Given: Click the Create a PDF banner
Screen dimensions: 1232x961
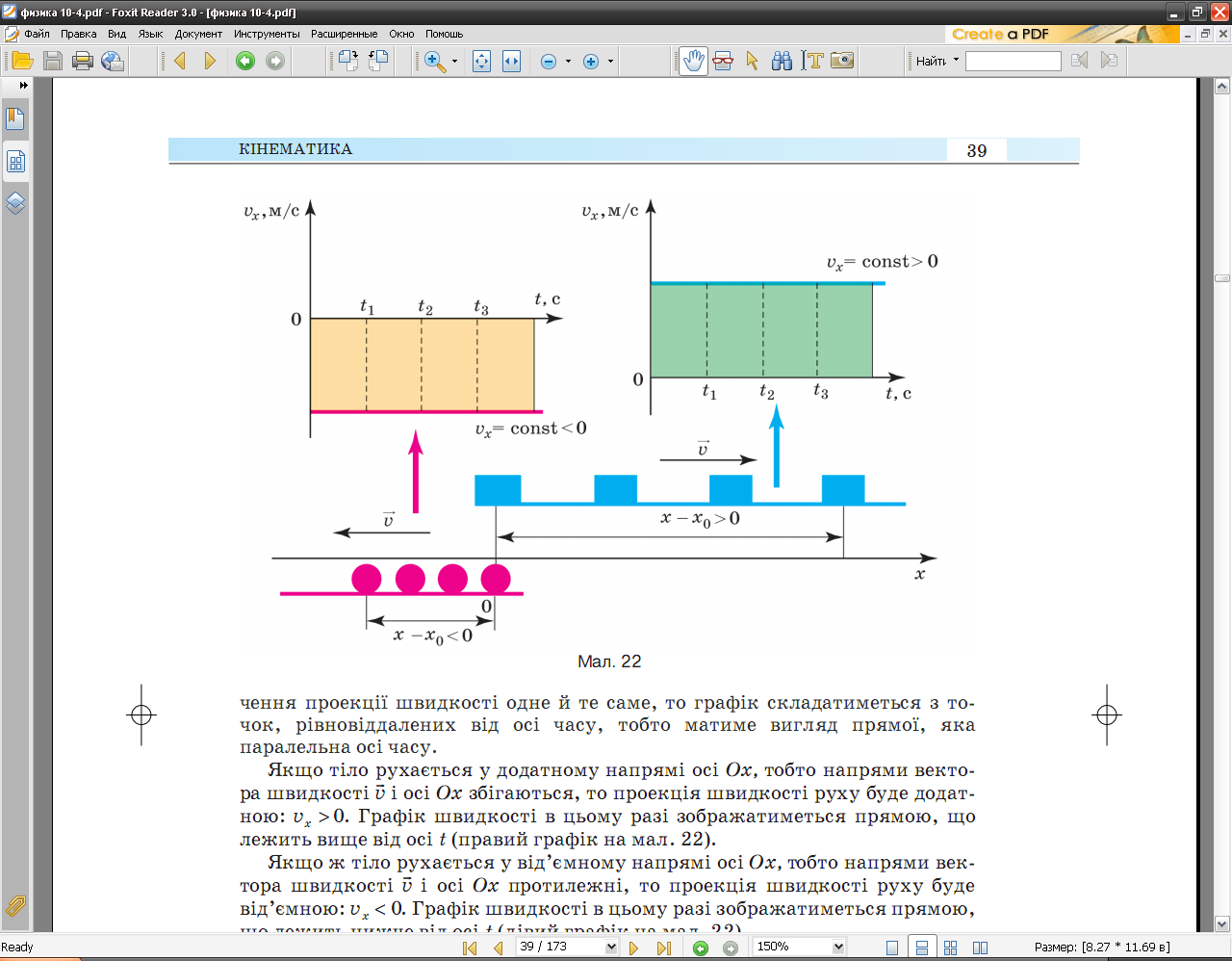Looking at the screenshot, I should [x=1062, y=34].
